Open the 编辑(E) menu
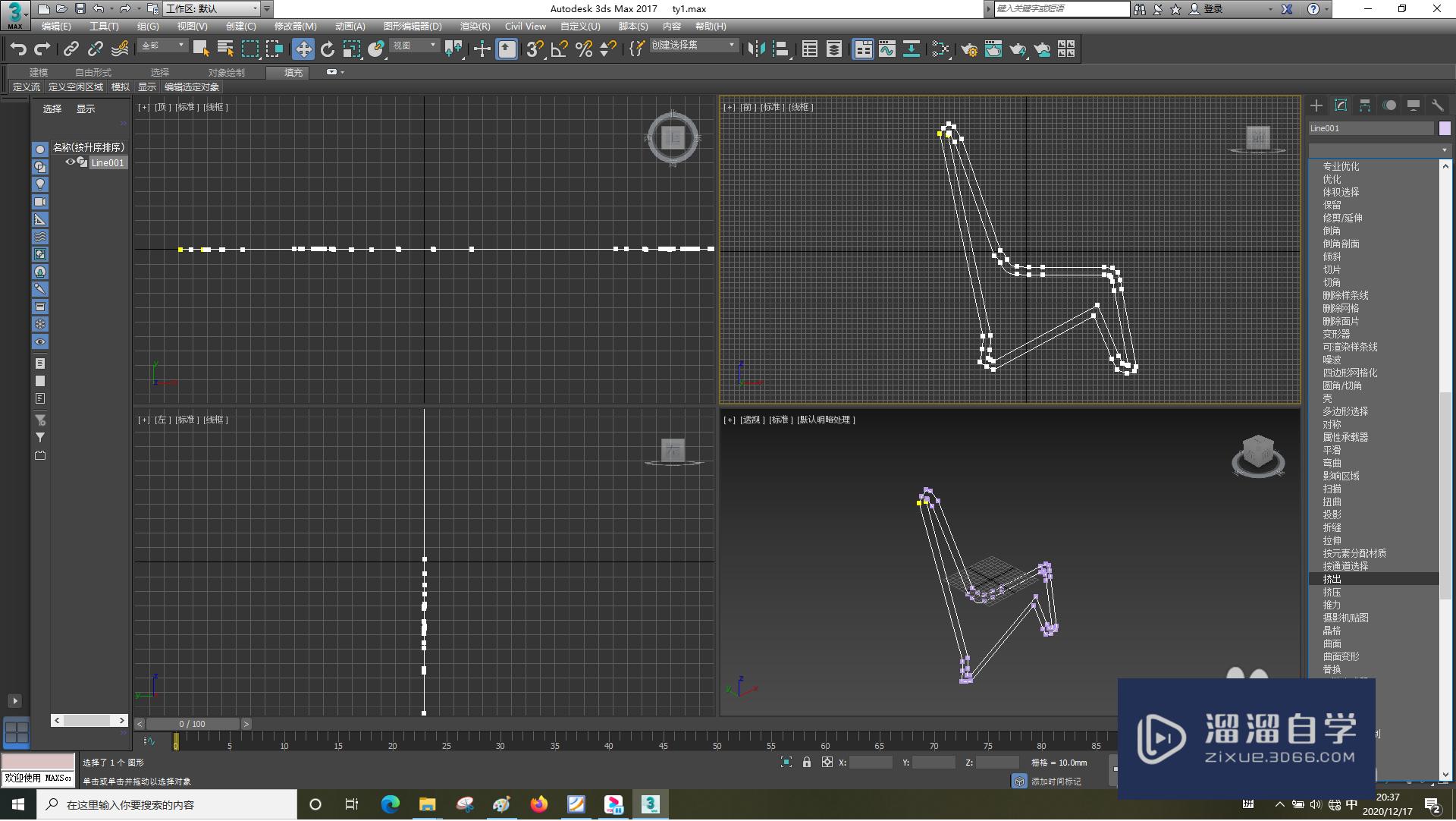Viewport: 1456px width, 821px height. (x=56, y=27)
